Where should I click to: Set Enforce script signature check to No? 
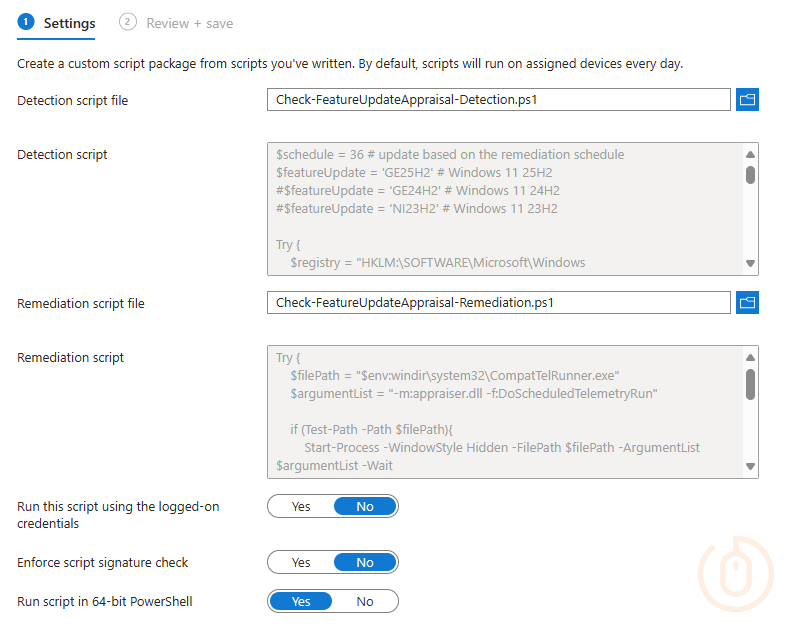click(x=365, y=563)
